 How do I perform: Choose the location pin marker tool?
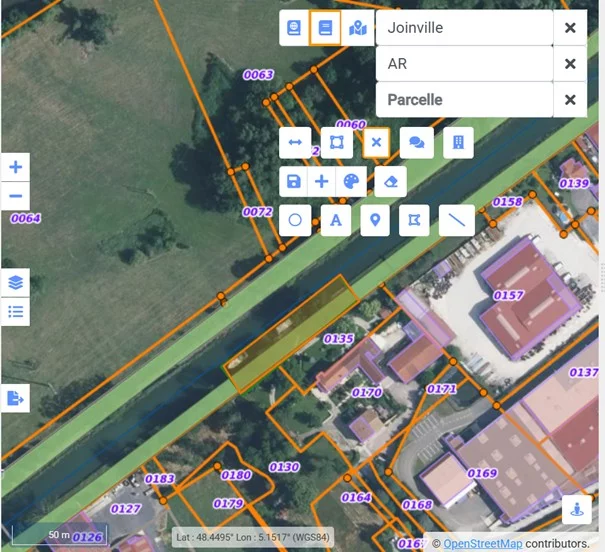tap(375, 220)
